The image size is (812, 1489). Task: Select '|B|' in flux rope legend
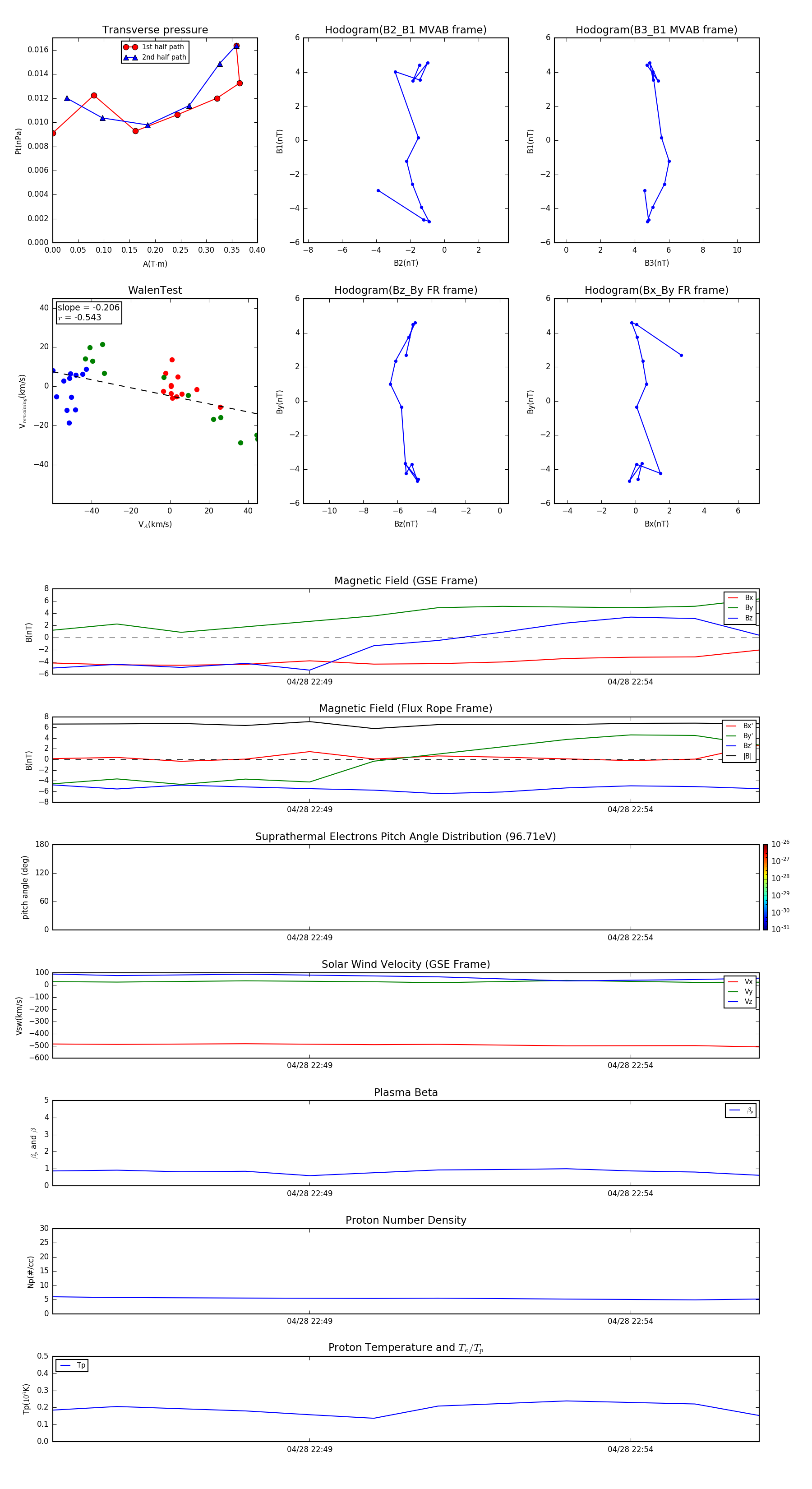click(740, 756)
